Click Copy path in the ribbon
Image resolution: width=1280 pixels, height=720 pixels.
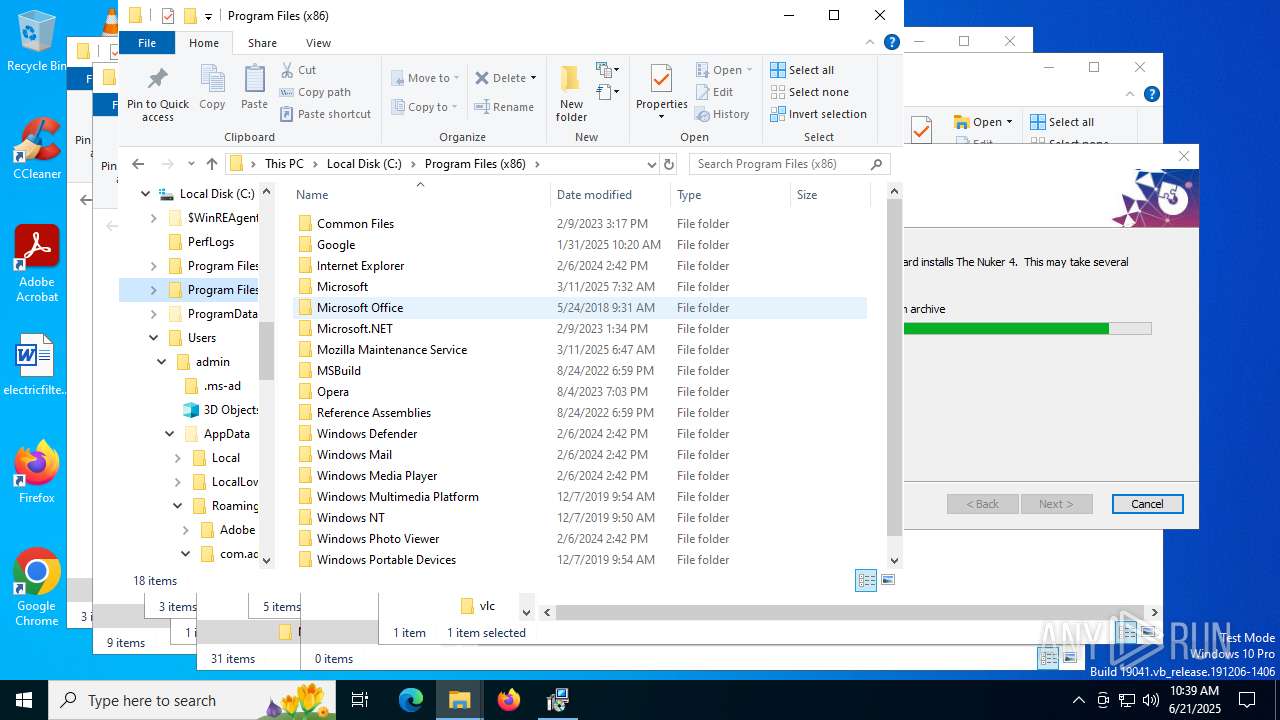[315, 92]
